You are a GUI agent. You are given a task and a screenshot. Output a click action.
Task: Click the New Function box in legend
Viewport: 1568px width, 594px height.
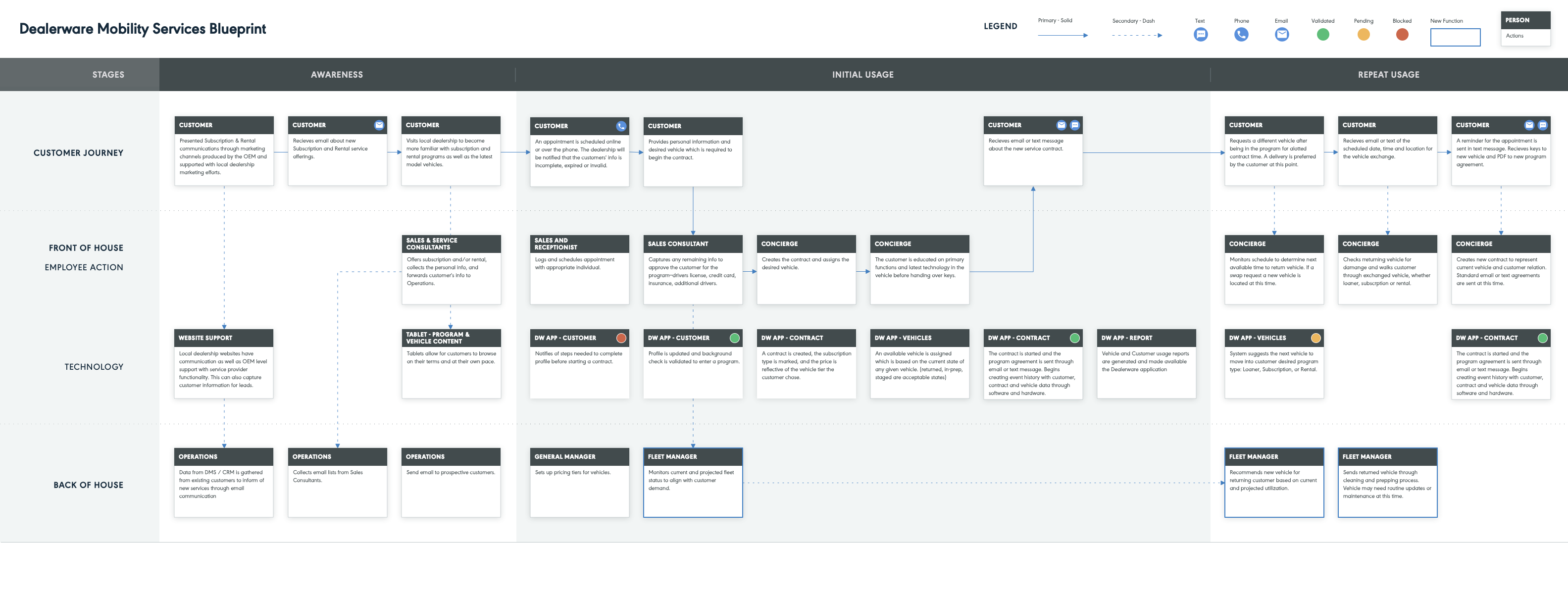[1455, 37]
